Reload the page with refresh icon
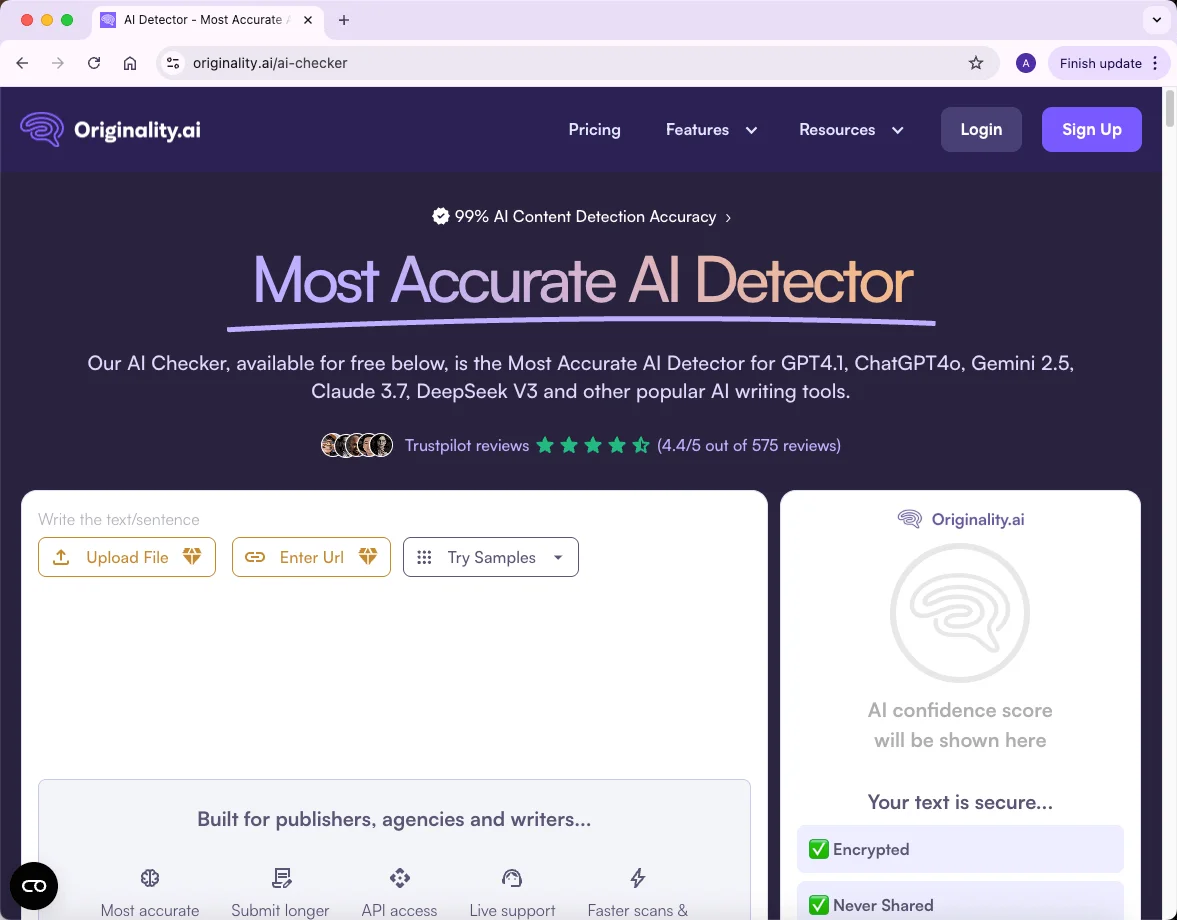The height and width of the screenshot is (920, 1177). 94,63
